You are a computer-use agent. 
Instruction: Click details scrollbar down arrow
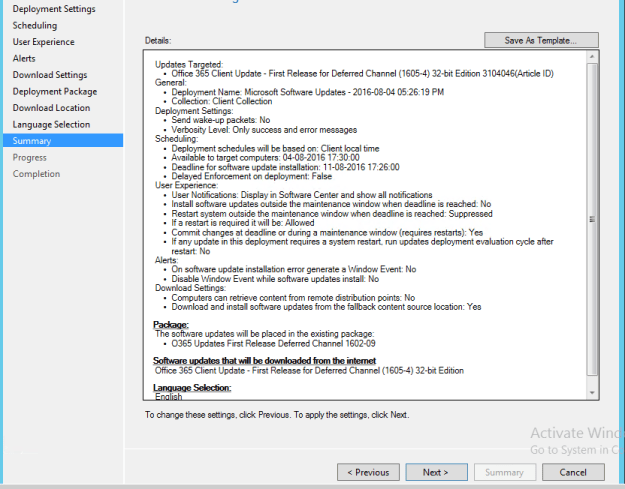coord(592,393)
